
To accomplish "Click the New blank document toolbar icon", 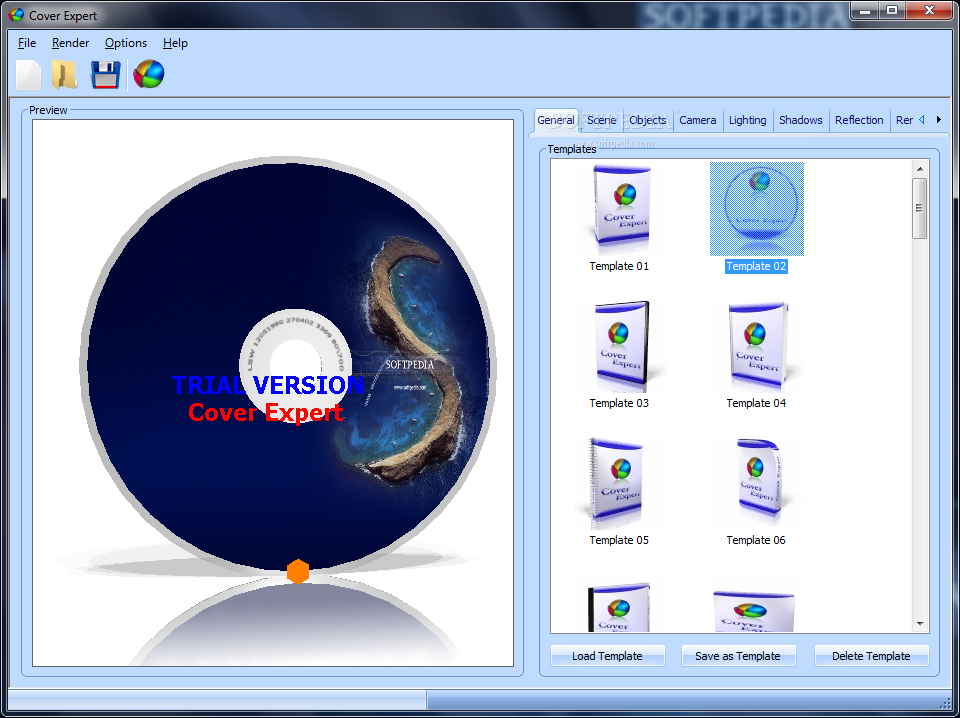I will pos(28,75).
